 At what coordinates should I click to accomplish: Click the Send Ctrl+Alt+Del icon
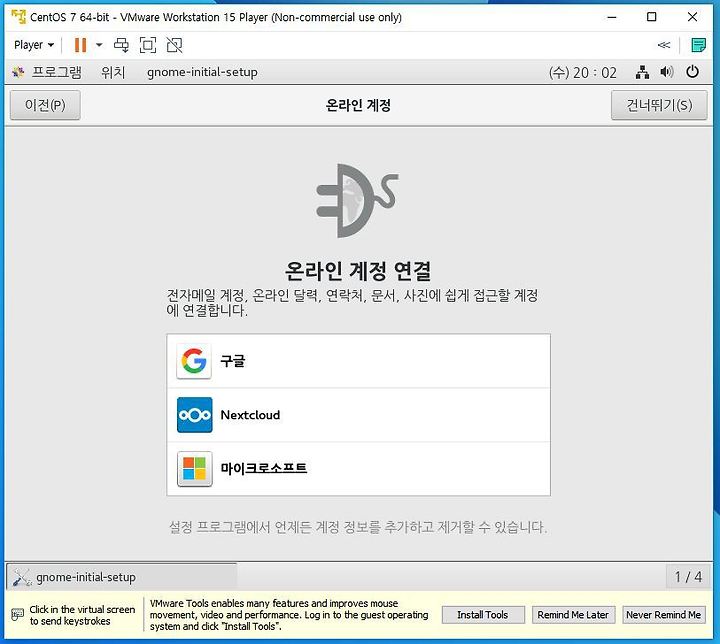[x=121, y=45]
